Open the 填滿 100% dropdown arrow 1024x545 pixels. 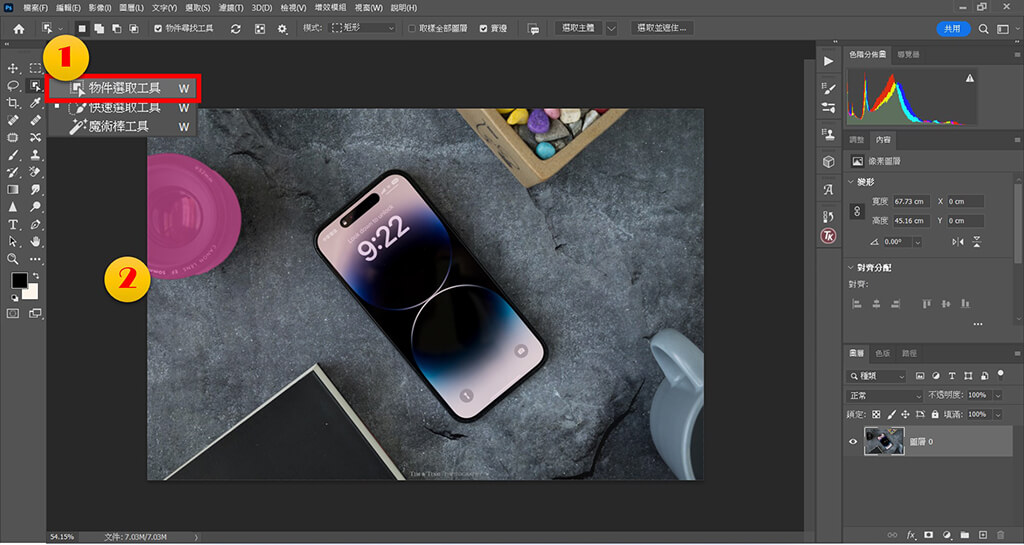pos(997,414)
